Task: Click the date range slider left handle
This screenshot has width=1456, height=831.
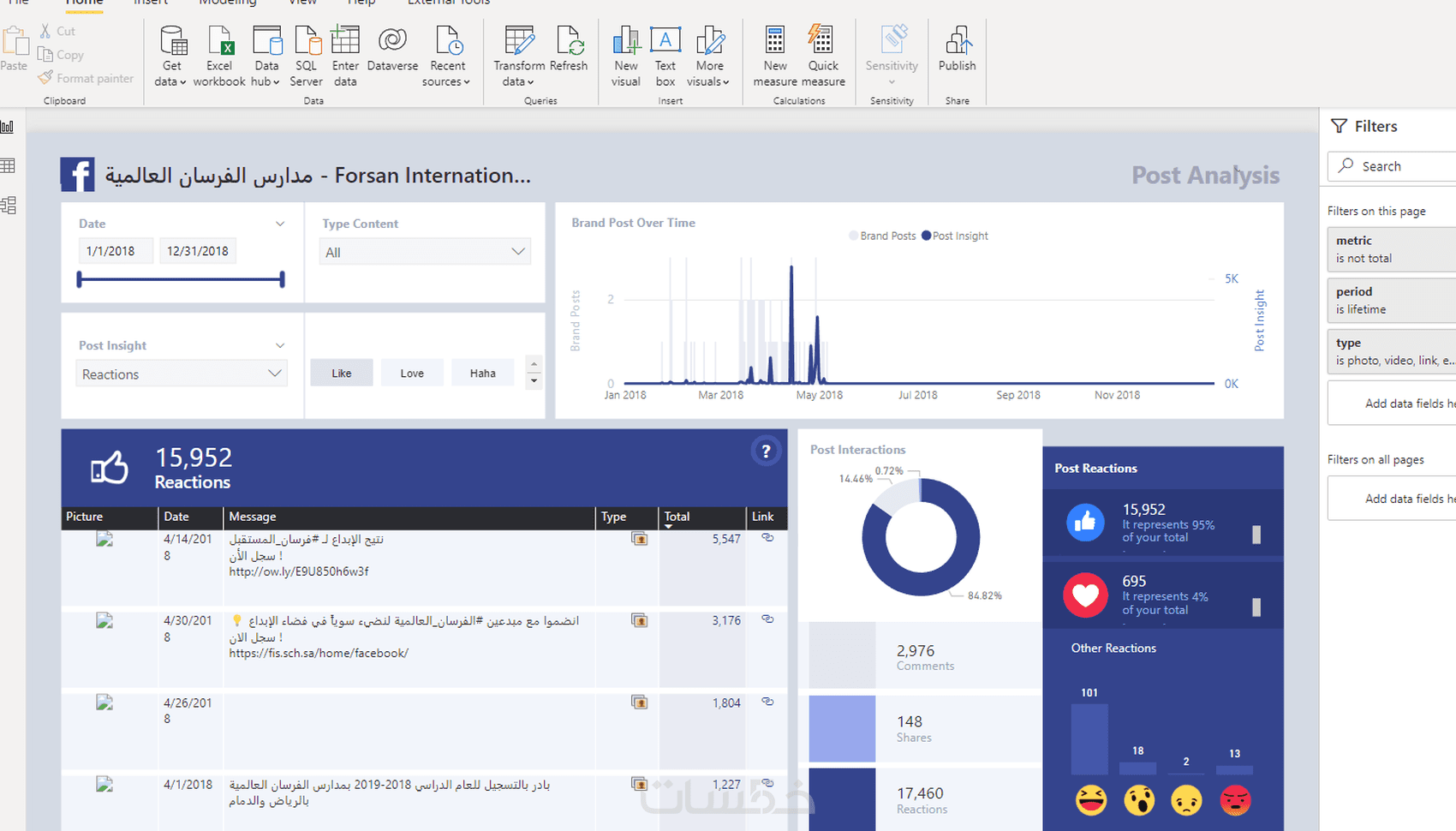Action: click(x=80, y=279)
